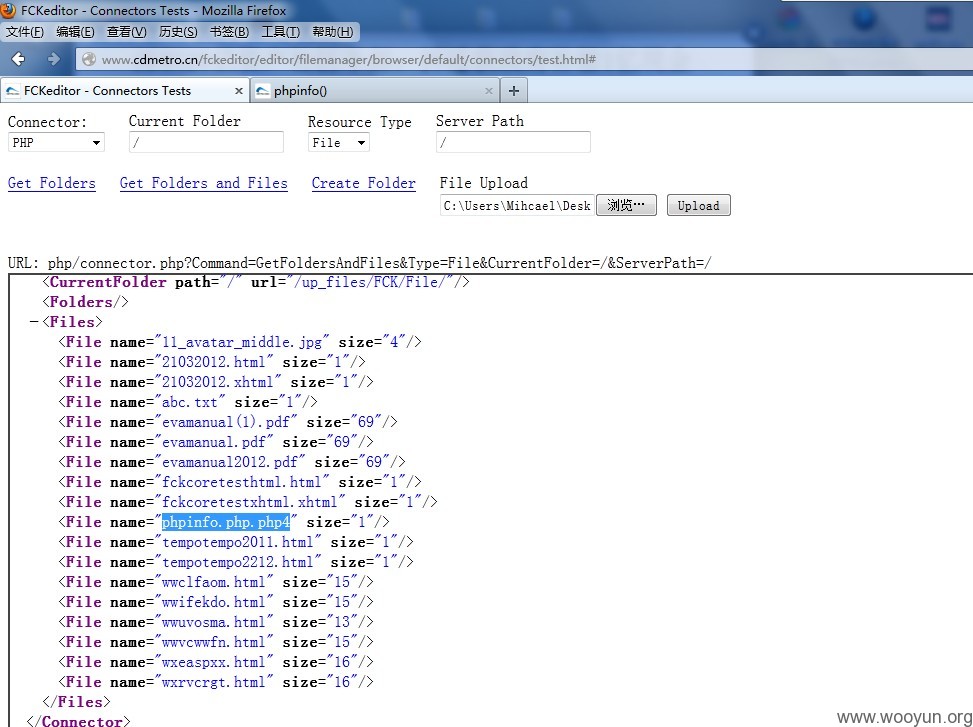Go back with the browser back arrow
The width and height of the screenshot is (973, 727).
(19, 59)
